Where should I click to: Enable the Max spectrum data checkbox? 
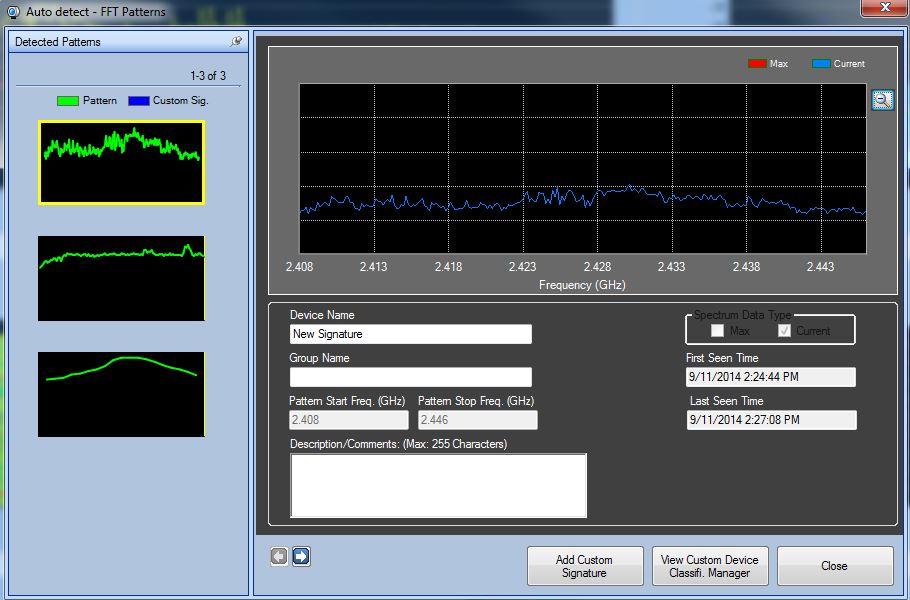[717, 331]
